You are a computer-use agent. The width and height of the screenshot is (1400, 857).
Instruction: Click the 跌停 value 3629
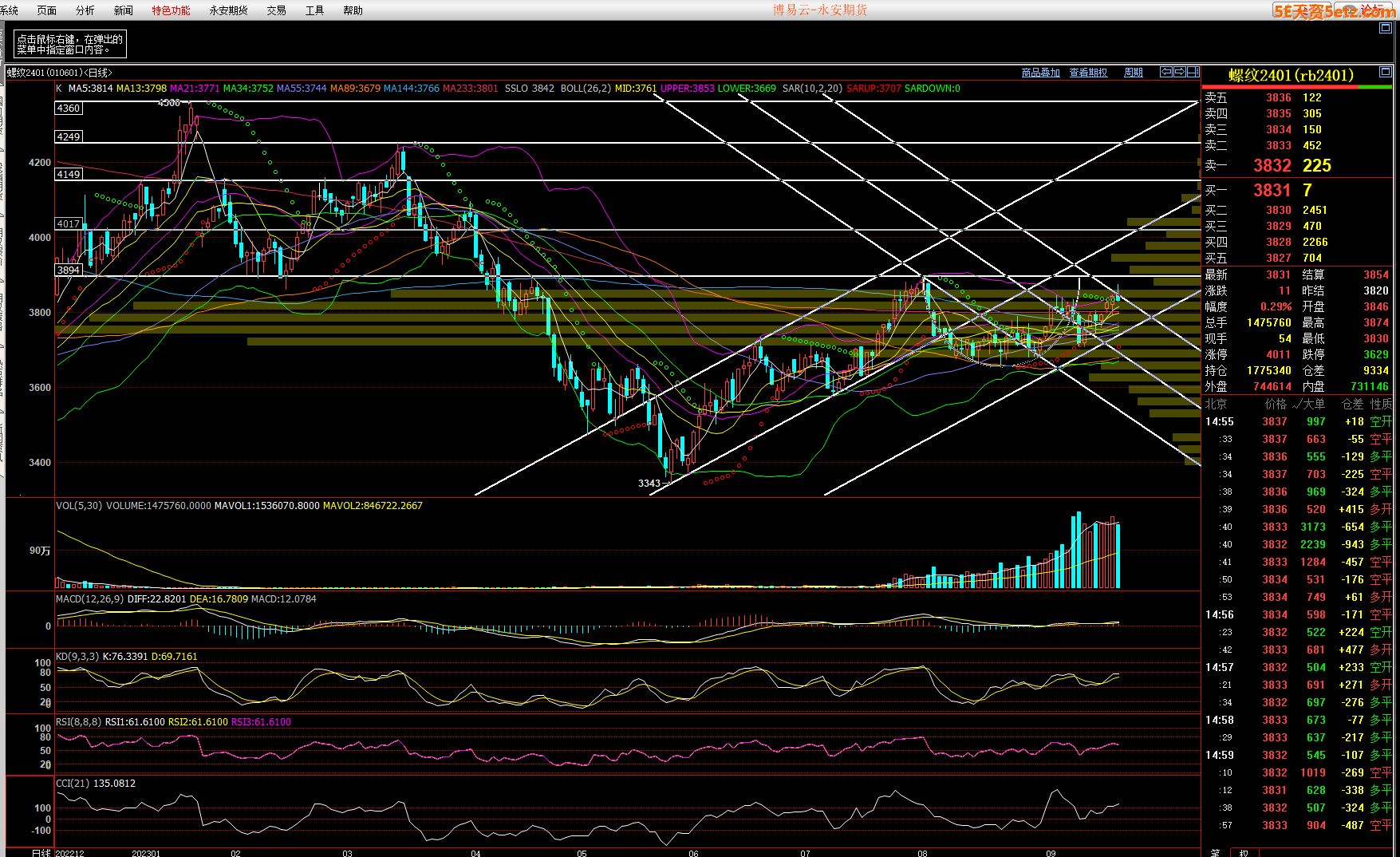point(1376,355)
